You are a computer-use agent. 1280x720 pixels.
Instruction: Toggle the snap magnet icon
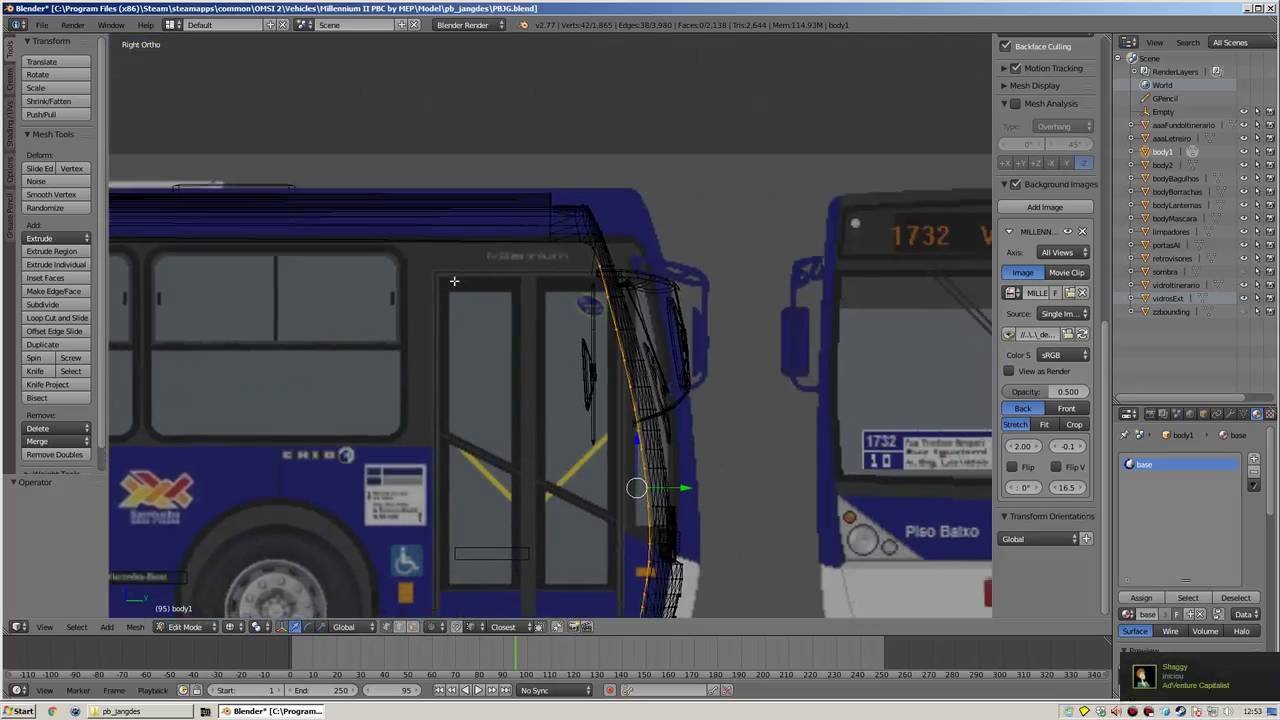[457, 627]
